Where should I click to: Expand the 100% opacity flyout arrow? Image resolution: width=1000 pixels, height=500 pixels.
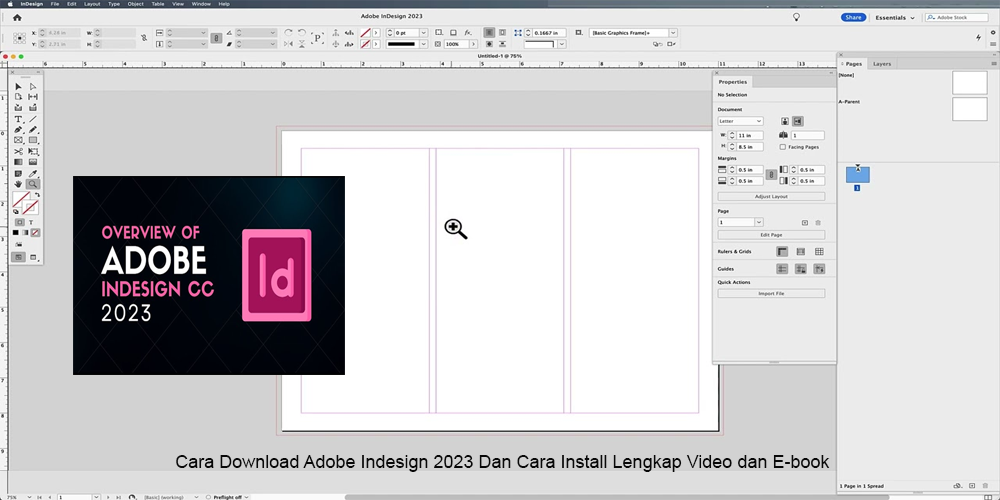click(474, 44)
